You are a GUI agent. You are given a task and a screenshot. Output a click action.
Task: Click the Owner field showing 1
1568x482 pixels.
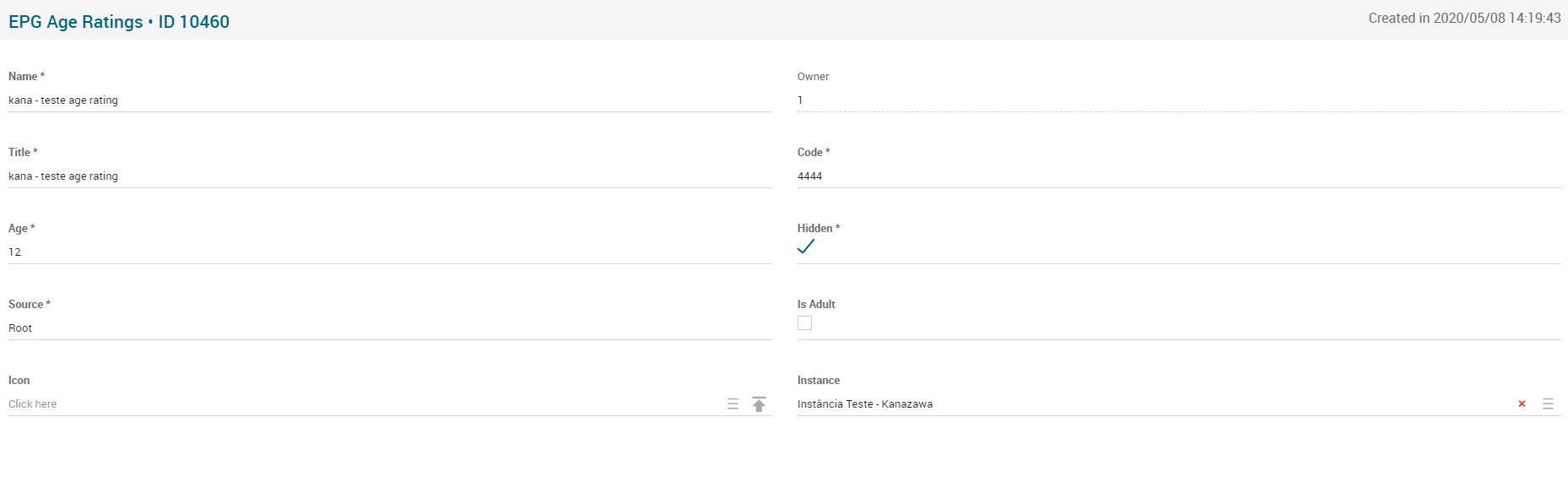point(1177,100)
